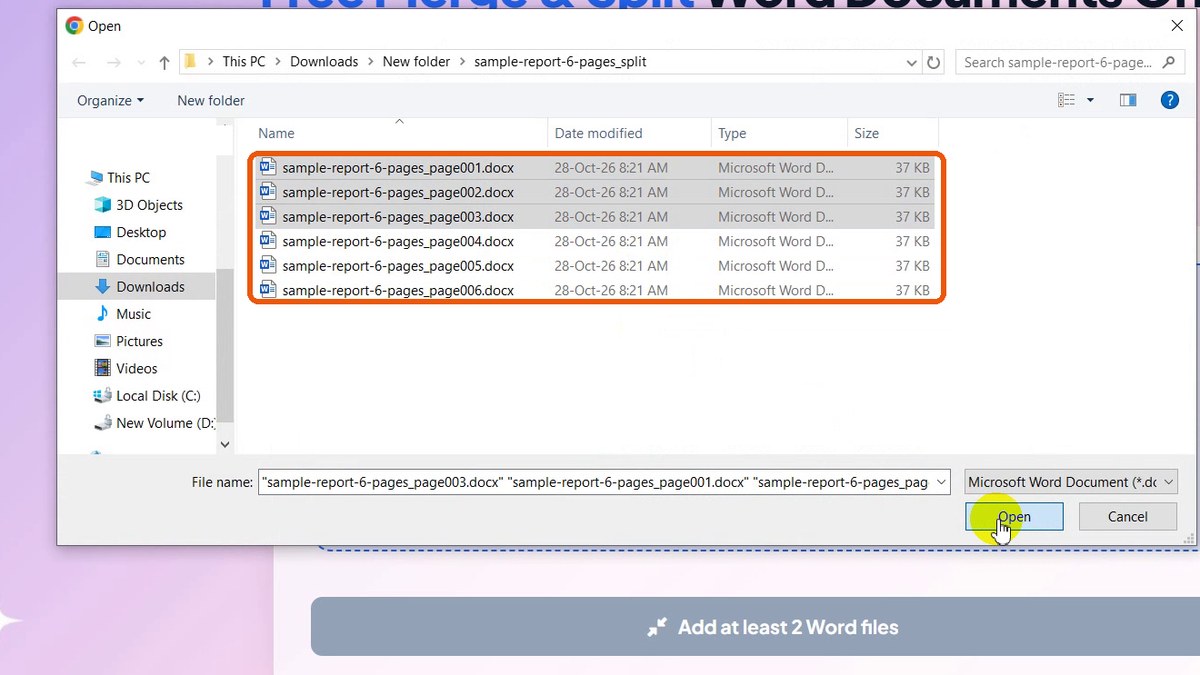Navigate to Downloads breadcrumb
This screenshot has width=1200, height=675.
pos(324,62)
